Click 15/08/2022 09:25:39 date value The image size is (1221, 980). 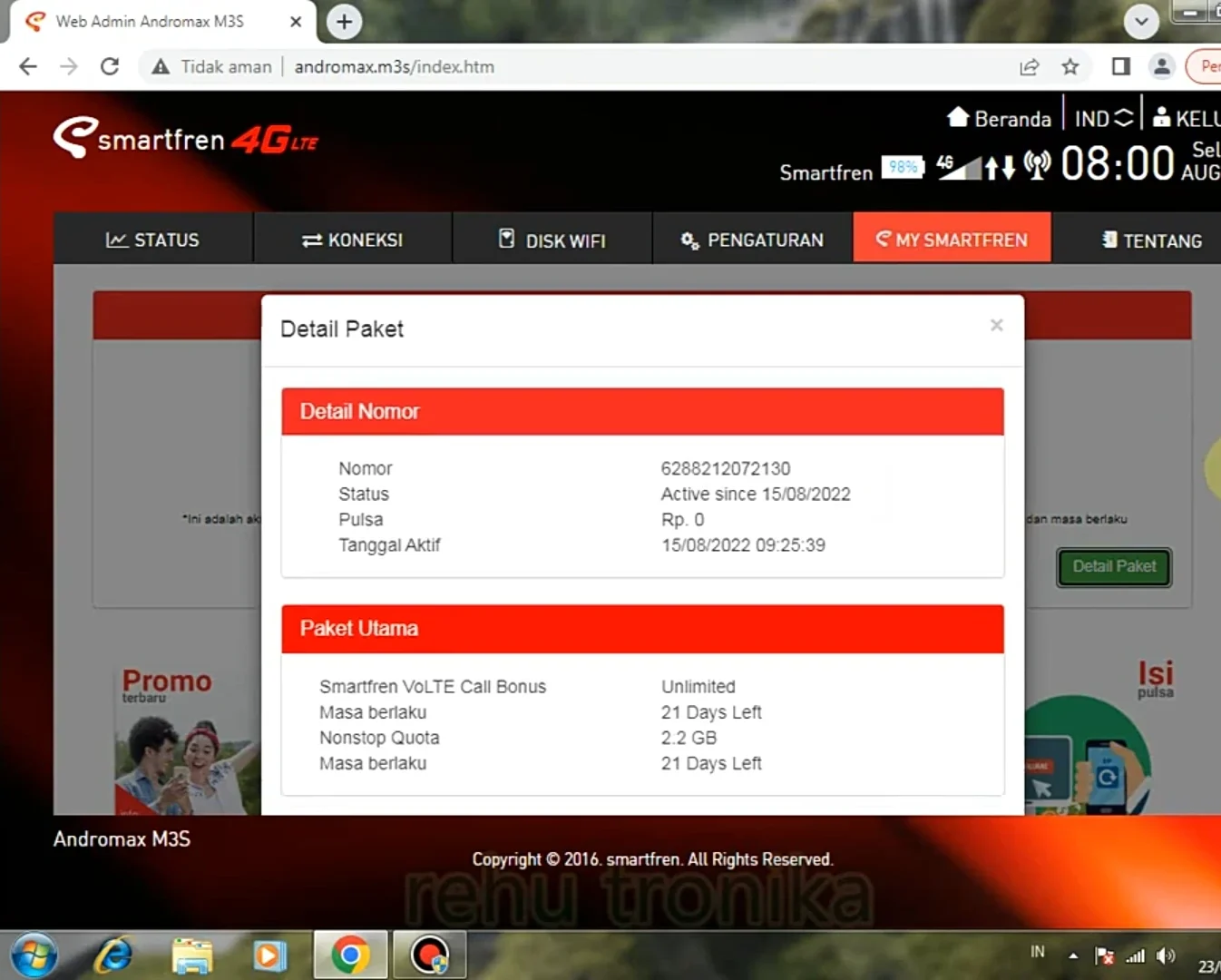(x=743, y=544)
